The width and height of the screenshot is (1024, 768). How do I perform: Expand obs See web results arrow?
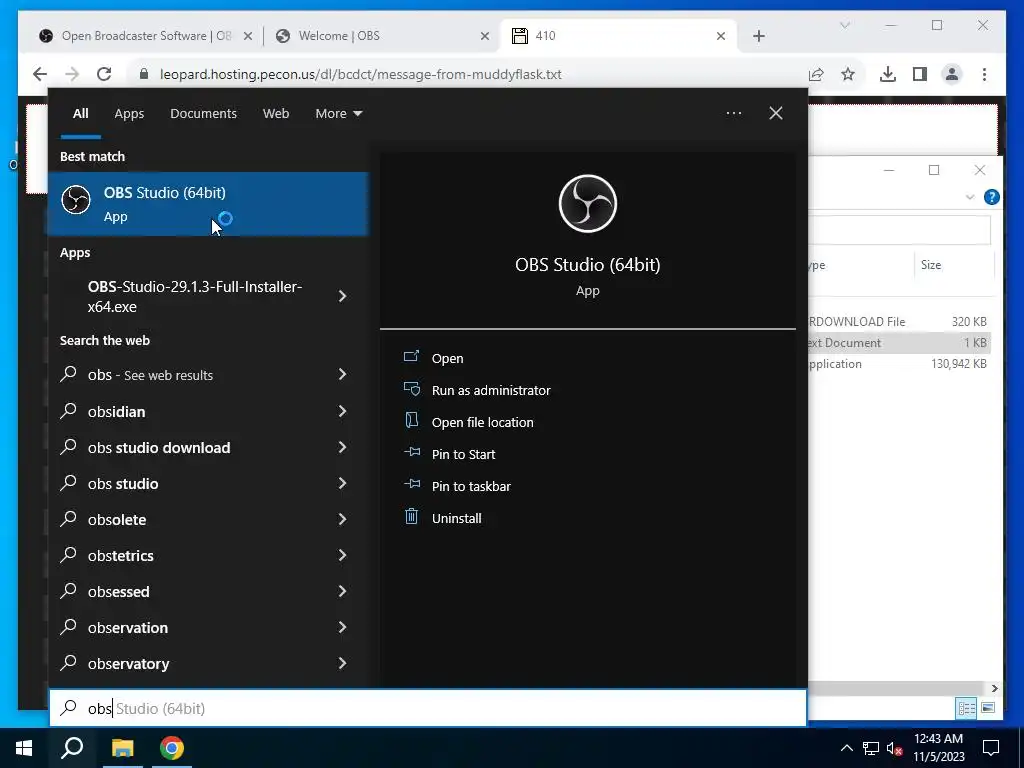(x=342, y=374)
